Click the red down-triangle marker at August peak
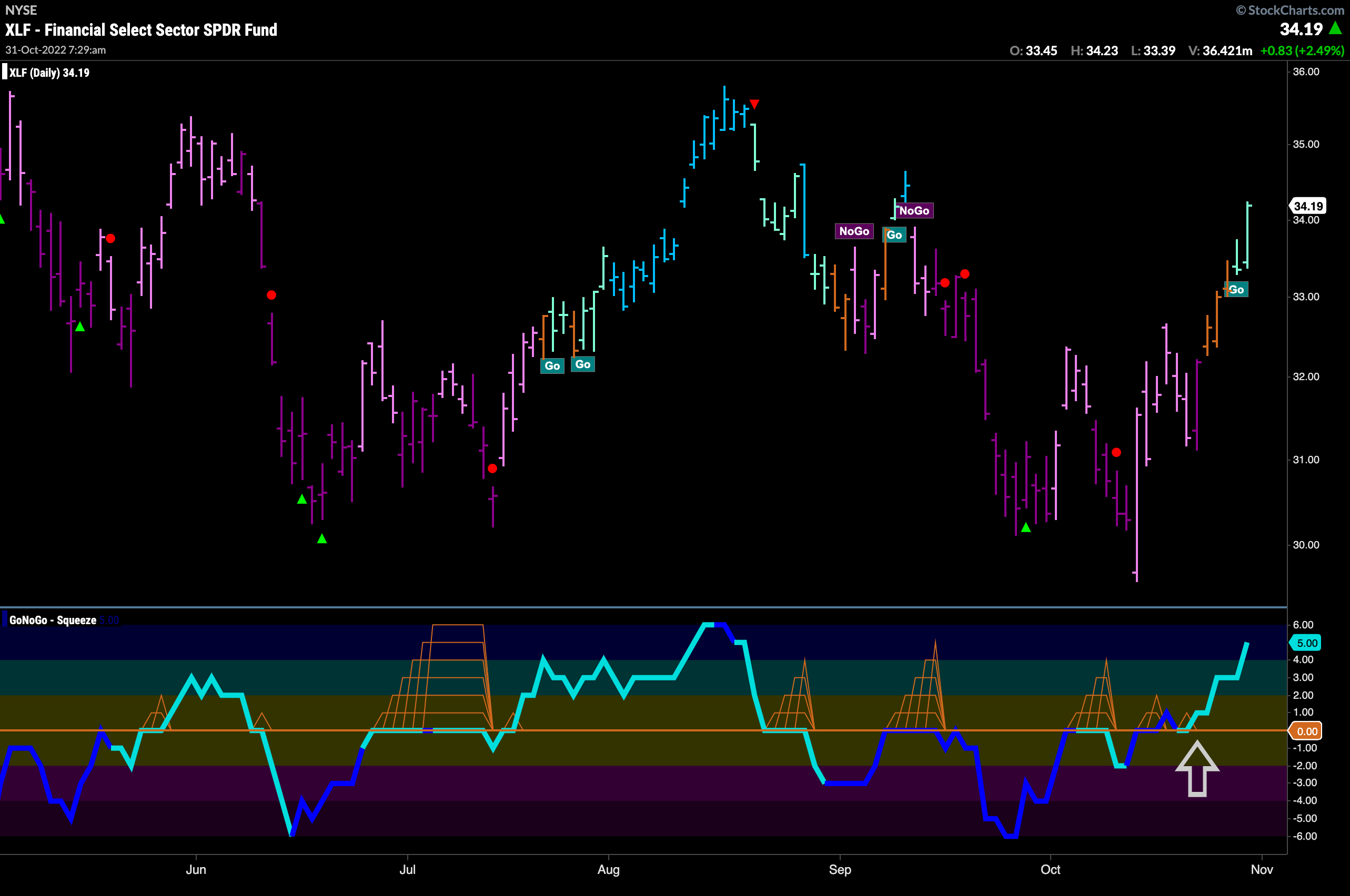Screen dimensions: 1350x896 coord(754,104)
